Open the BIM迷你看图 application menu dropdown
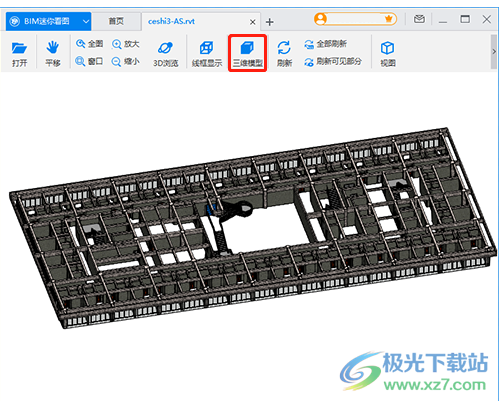 86,22
